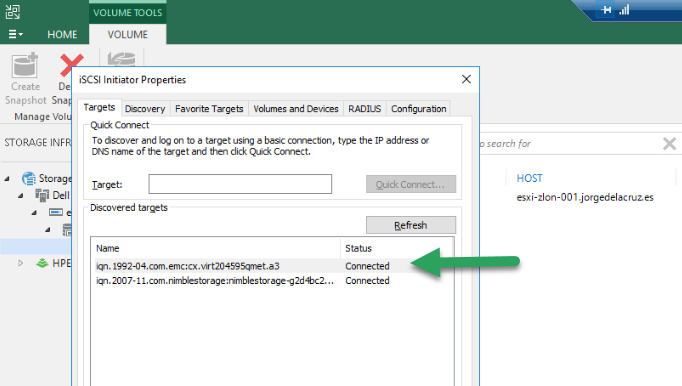Switch to Favorite Targets tab
Screen dimensions: 682x386
pyautogui.click(x=209, y=109)
